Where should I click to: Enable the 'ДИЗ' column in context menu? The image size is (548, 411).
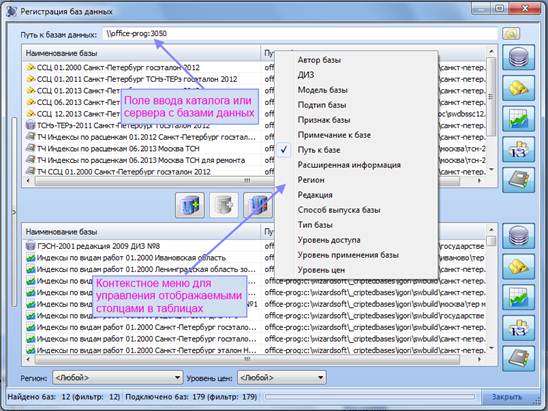[356, 75]
